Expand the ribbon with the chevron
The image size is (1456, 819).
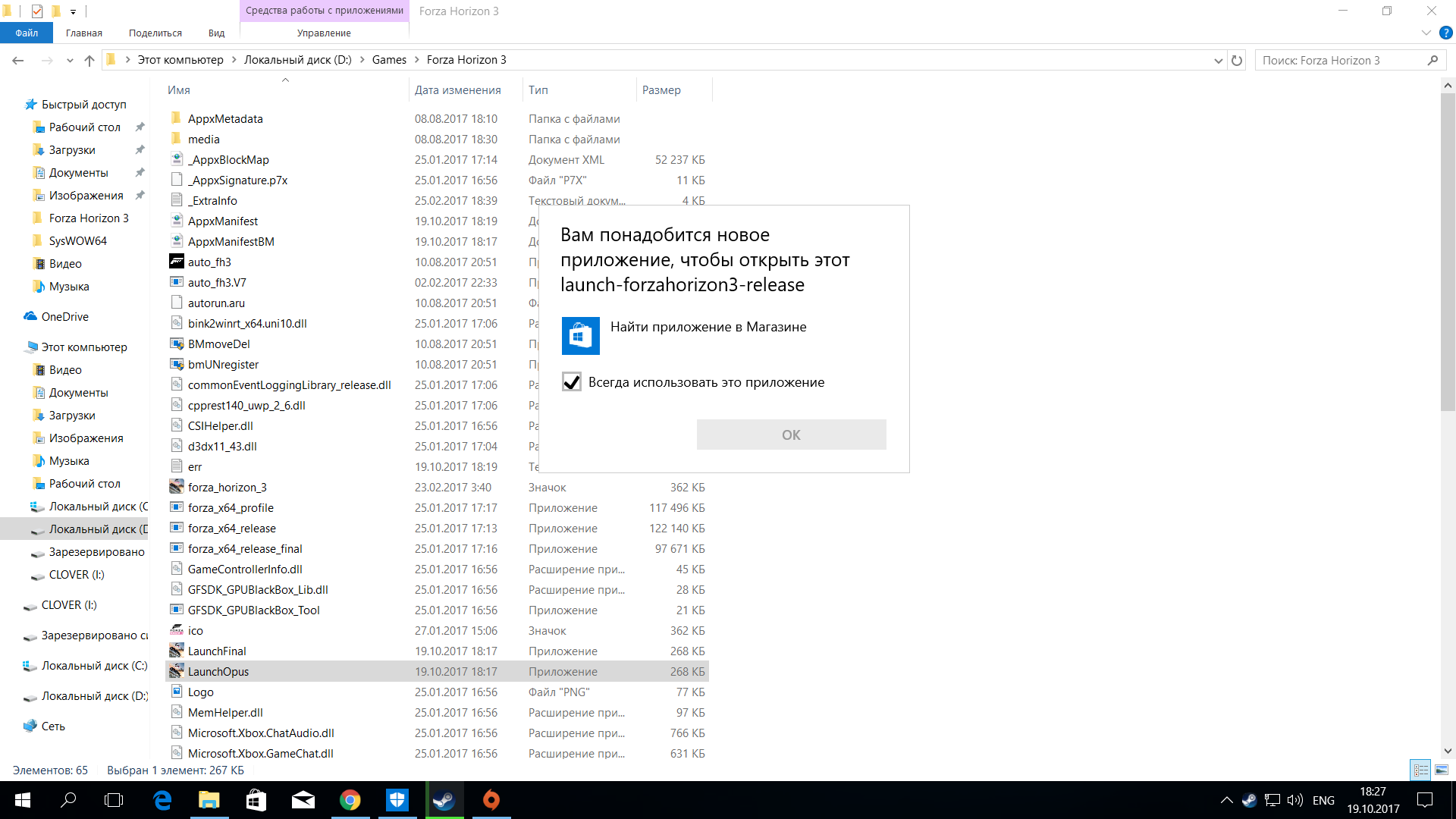[x=1426, y=33]
